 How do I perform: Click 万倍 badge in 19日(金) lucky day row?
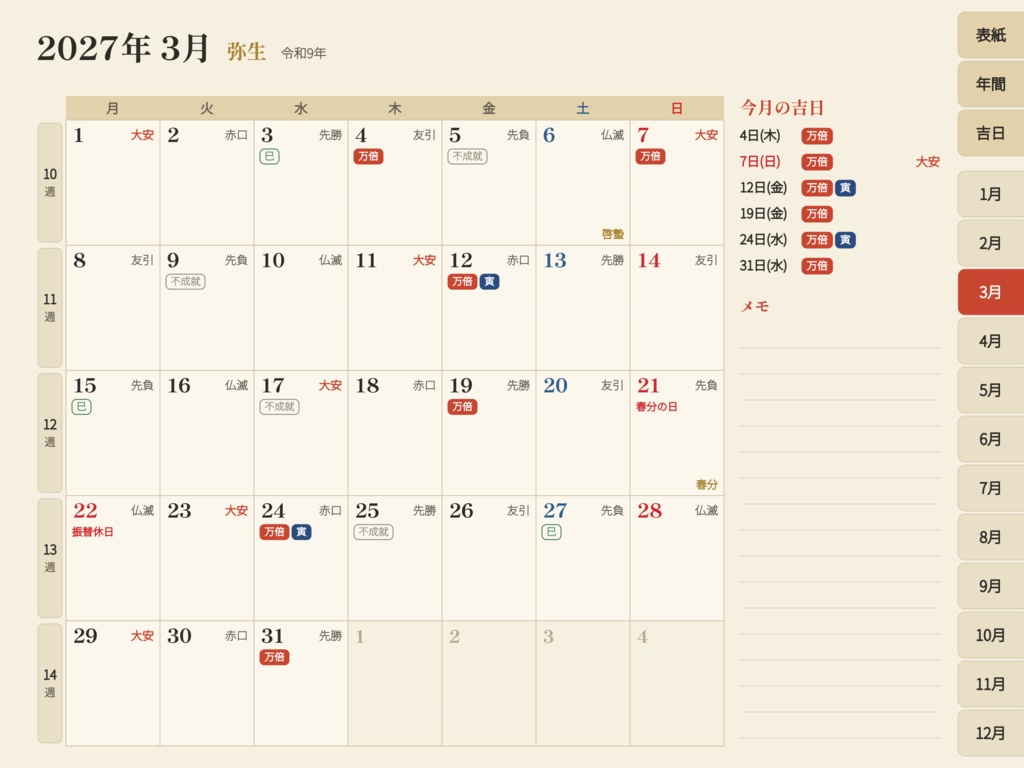817,214
